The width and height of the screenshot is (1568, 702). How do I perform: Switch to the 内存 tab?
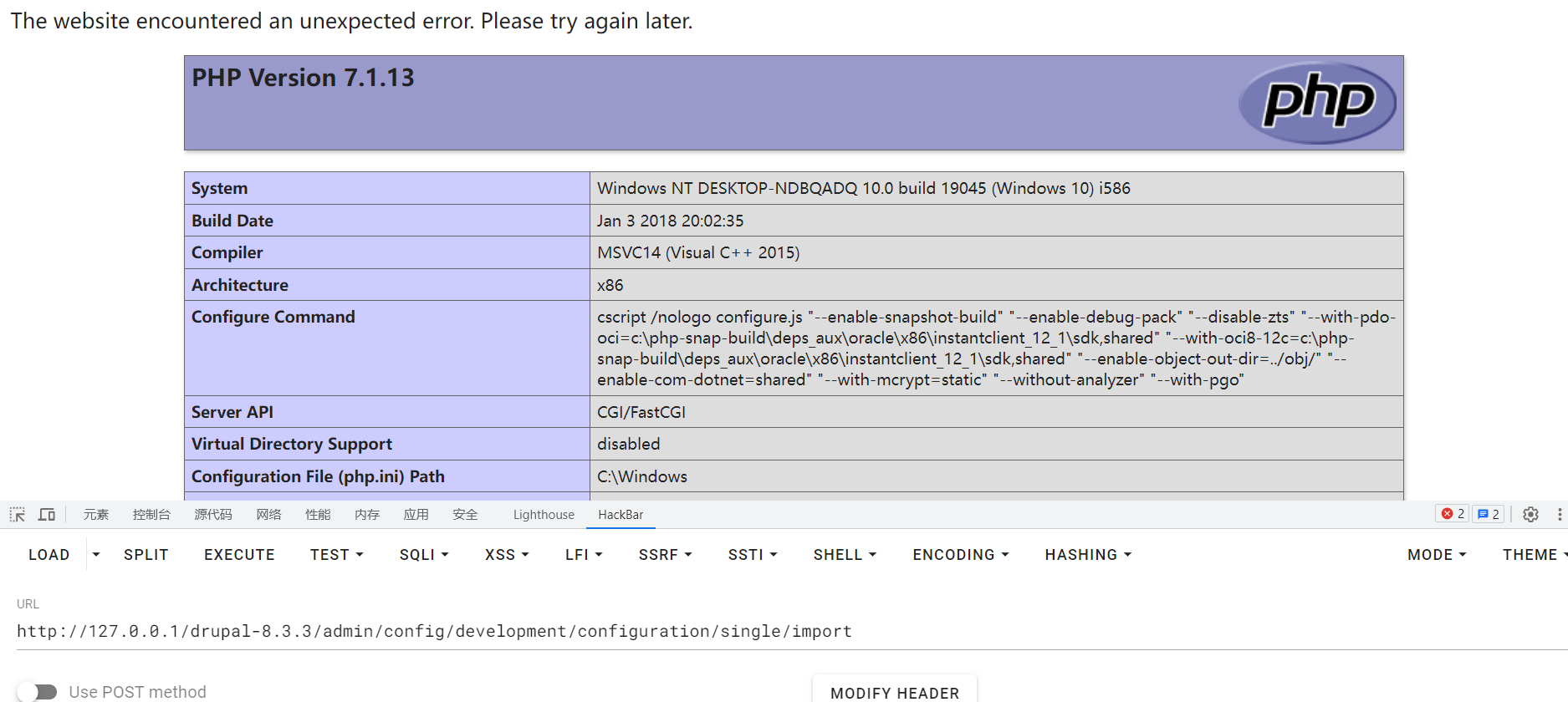[x=367, y=515]
